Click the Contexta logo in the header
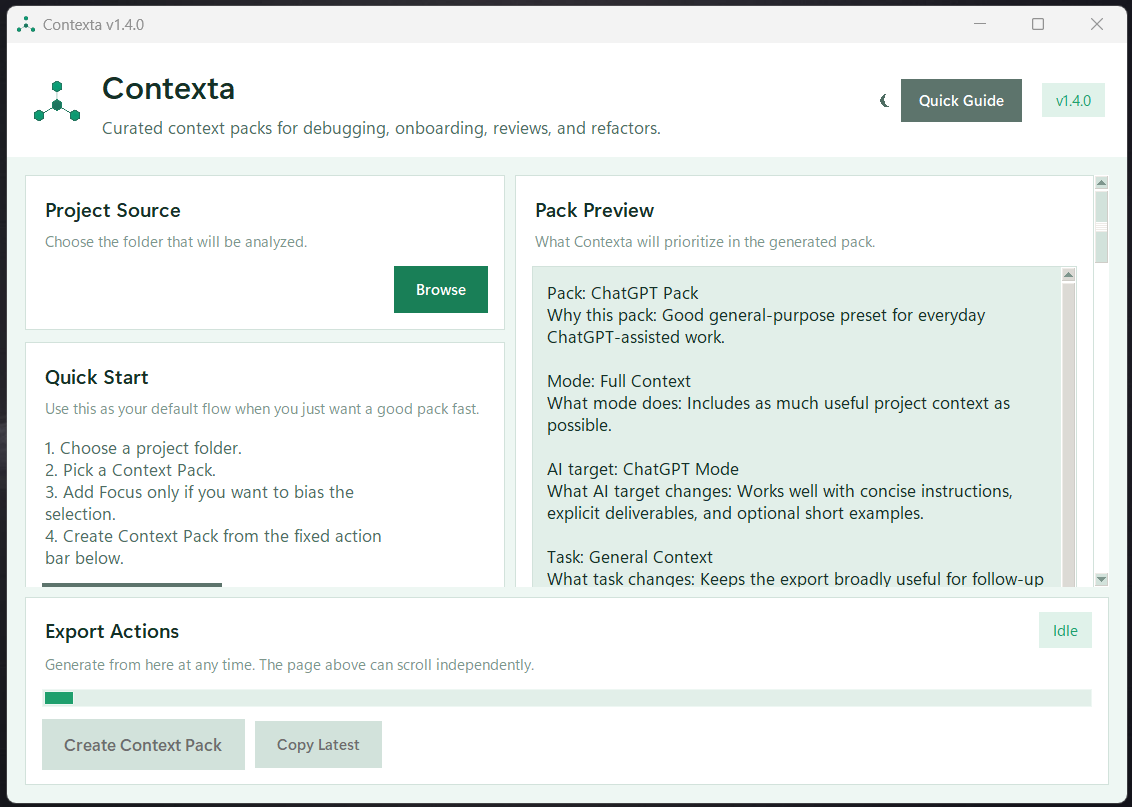Viewport: 1132px width, 807px height. coord(57,101)
